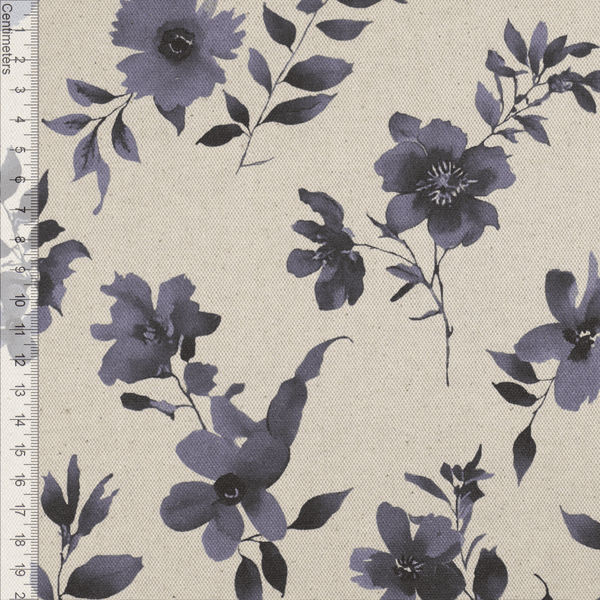Click the small flower in the fabric's middle
Screen dimensions: 600x600
[328, 257]
